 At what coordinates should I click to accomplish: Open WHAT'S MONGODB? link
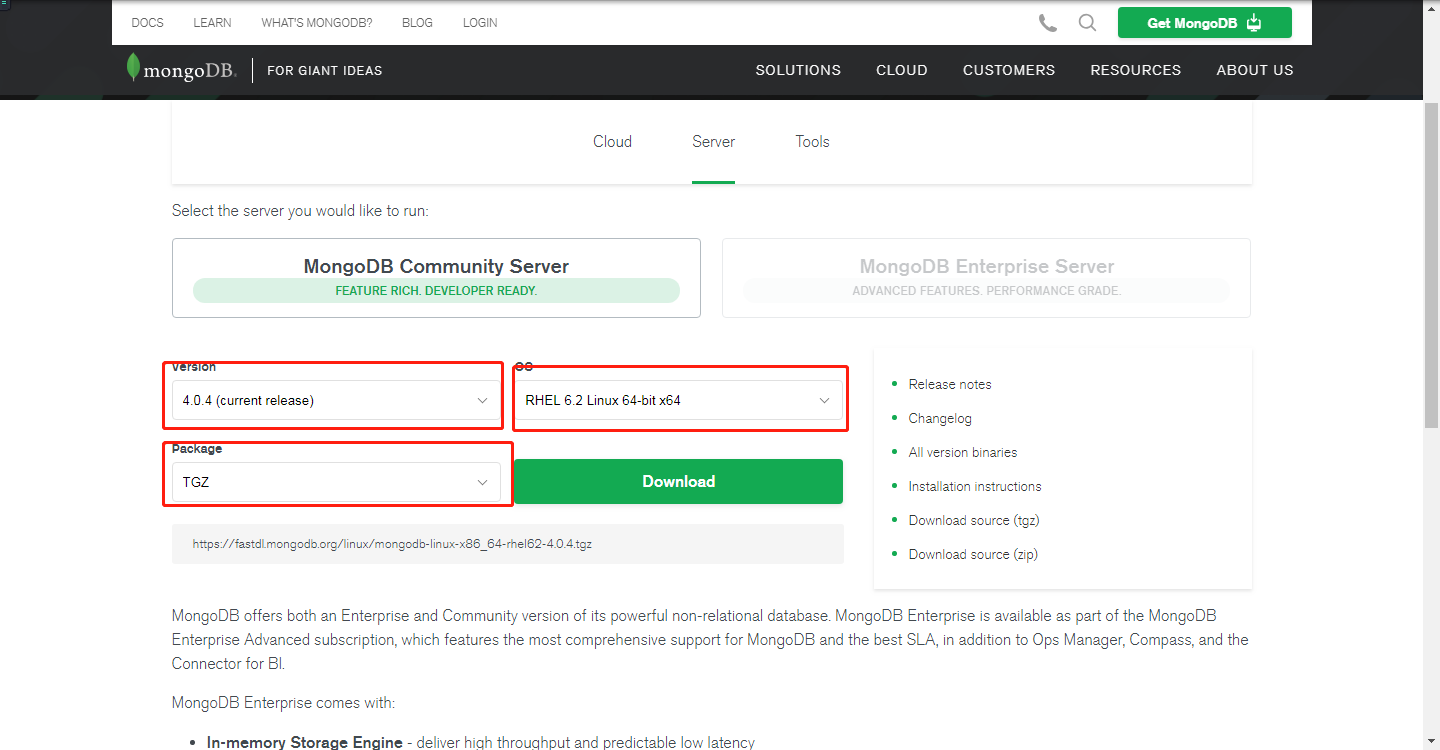tap(317, 23)
